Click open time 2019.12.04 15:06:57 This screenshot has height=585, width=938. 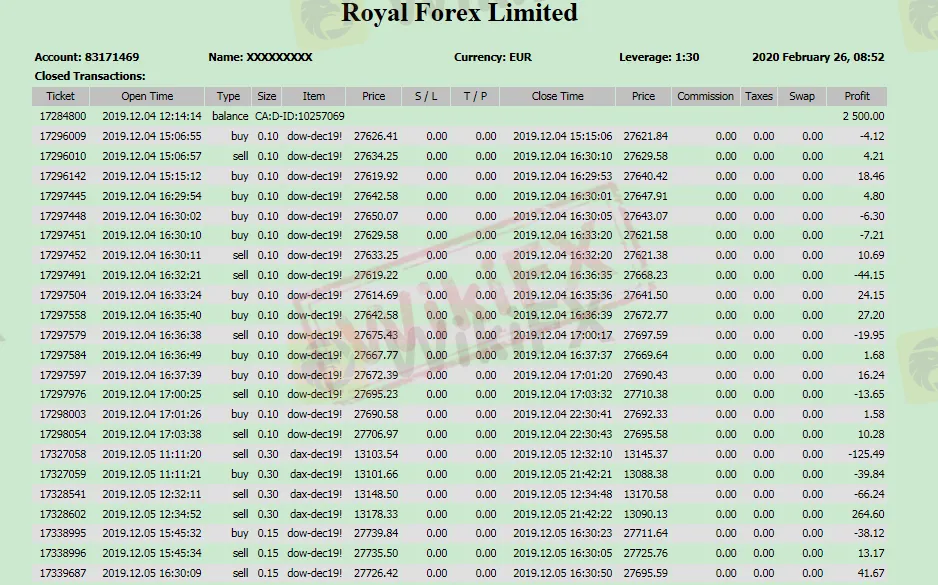(x=152, y=156)
